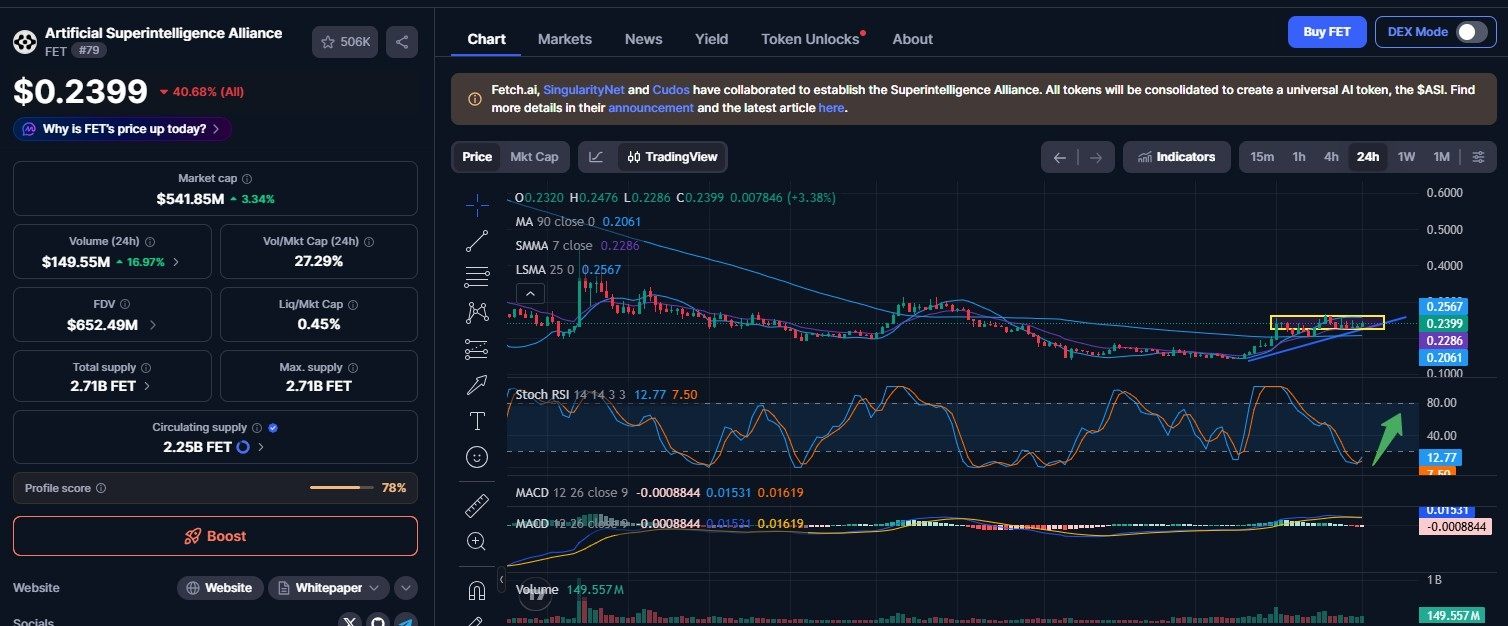Open the Yield tab

[x=711, y=39]
